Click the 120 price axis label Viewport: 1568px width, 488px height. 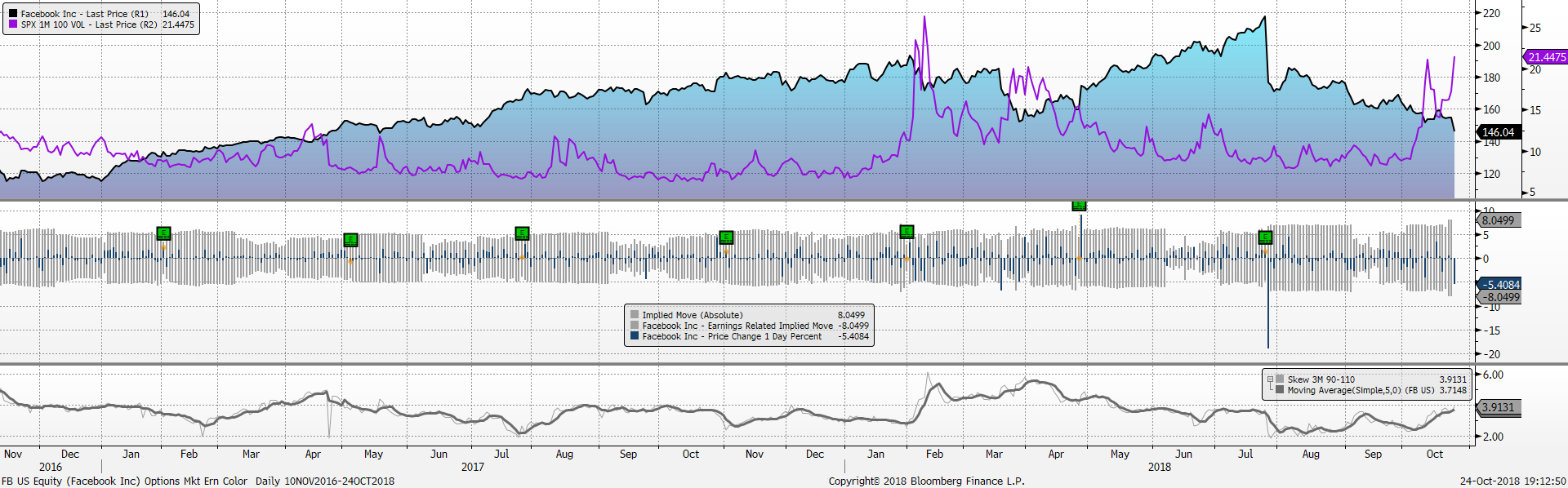pos(1491,174)
